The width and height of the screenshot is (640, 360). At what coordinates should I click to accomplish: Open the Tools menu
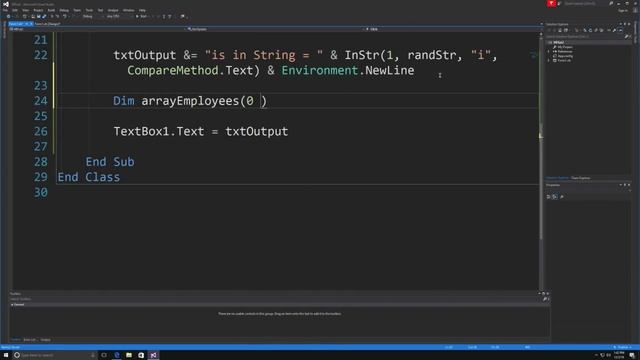89,10
